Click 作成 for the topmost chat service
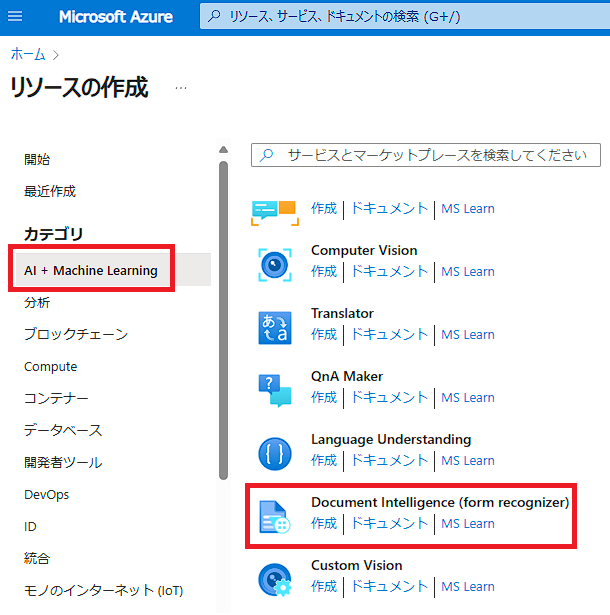The height and width of the screenshot is (615, 610). (324, 208)
